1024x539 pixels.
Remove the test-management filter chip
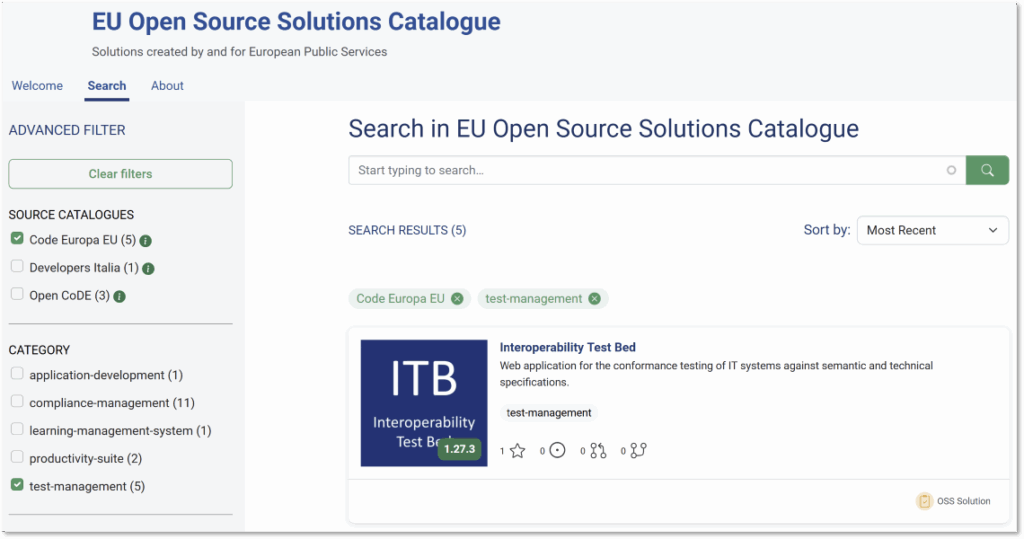pyautogui.click(x=594, y=299)
